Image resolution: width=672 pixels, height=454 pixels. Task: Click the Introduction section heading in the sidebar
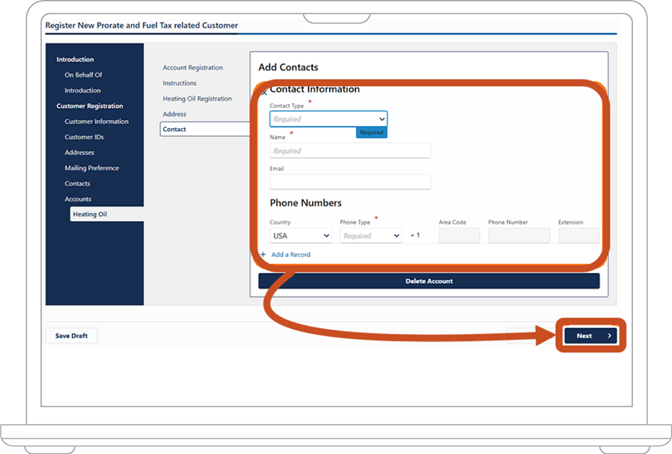[x=75, y=59]
